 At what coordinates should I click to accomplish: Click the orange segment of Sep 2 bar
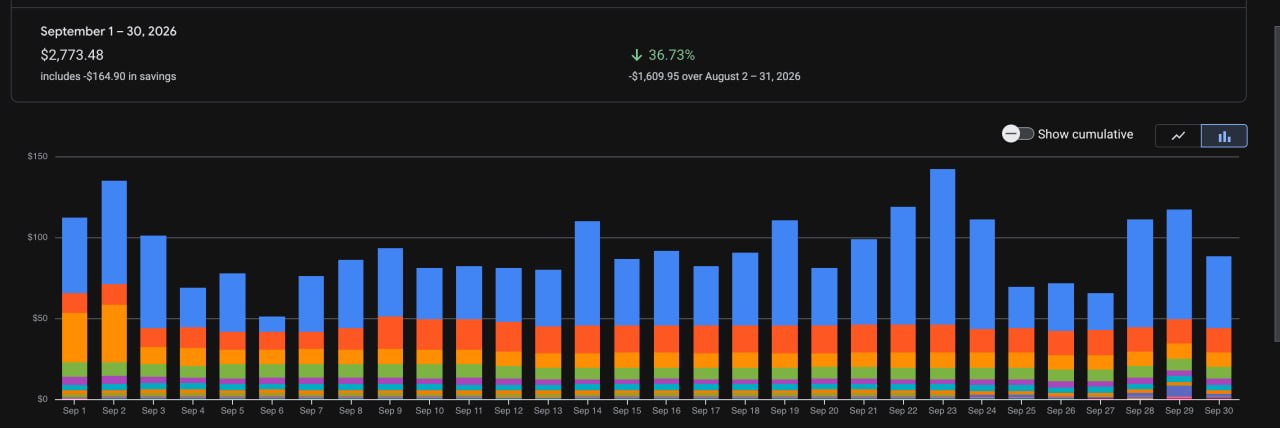[x=114, y=333]
